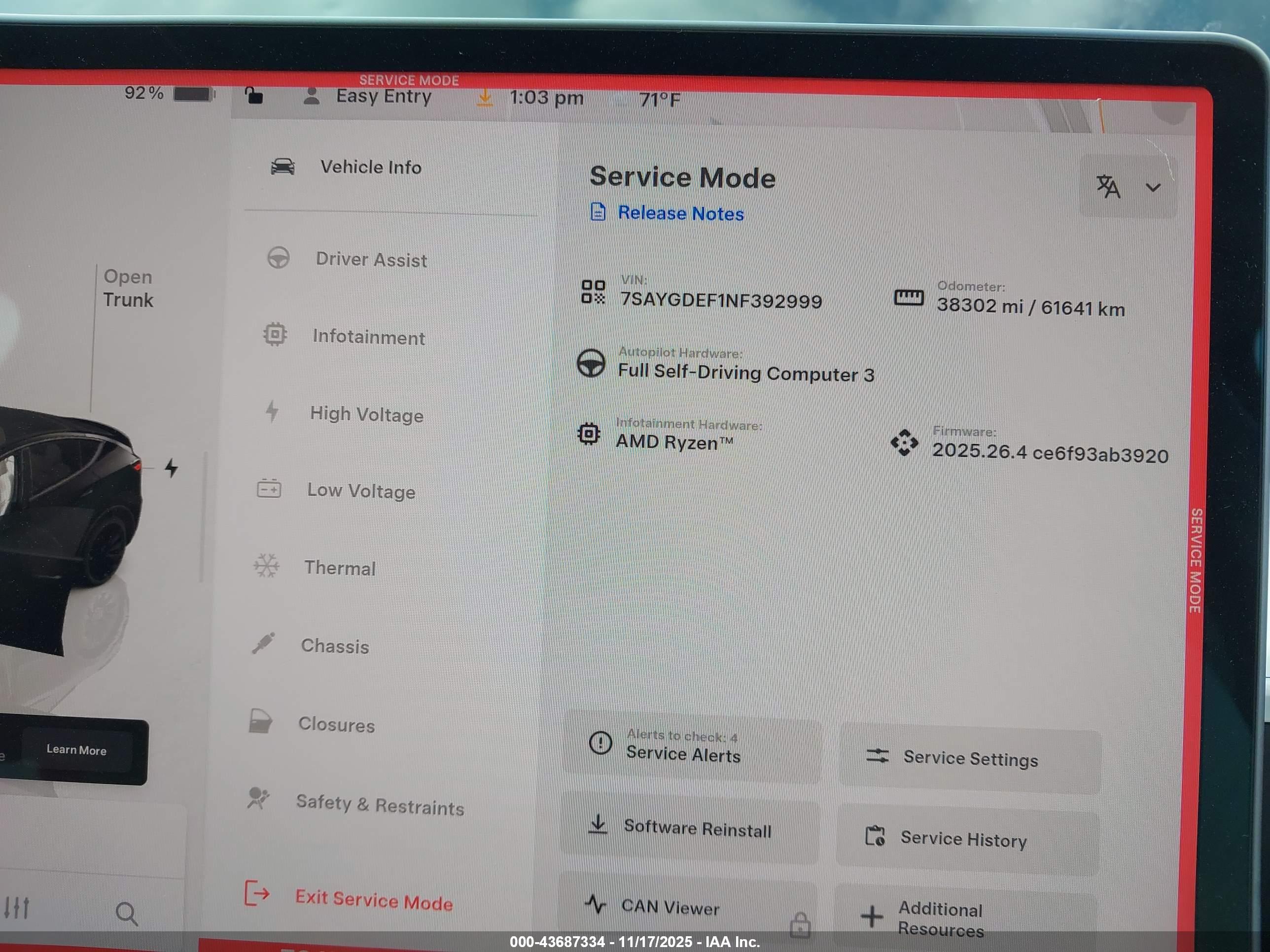Image resolution: width=1270 pixels, height=952 pixels.
Task: Select the Release Notes document icon
Action: [598, 211]
